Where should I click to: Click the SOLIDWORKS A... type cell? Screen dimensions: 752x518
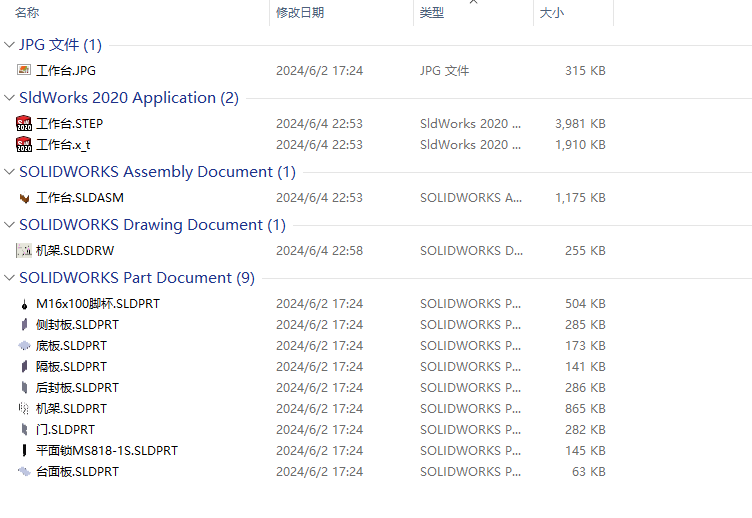471,198
